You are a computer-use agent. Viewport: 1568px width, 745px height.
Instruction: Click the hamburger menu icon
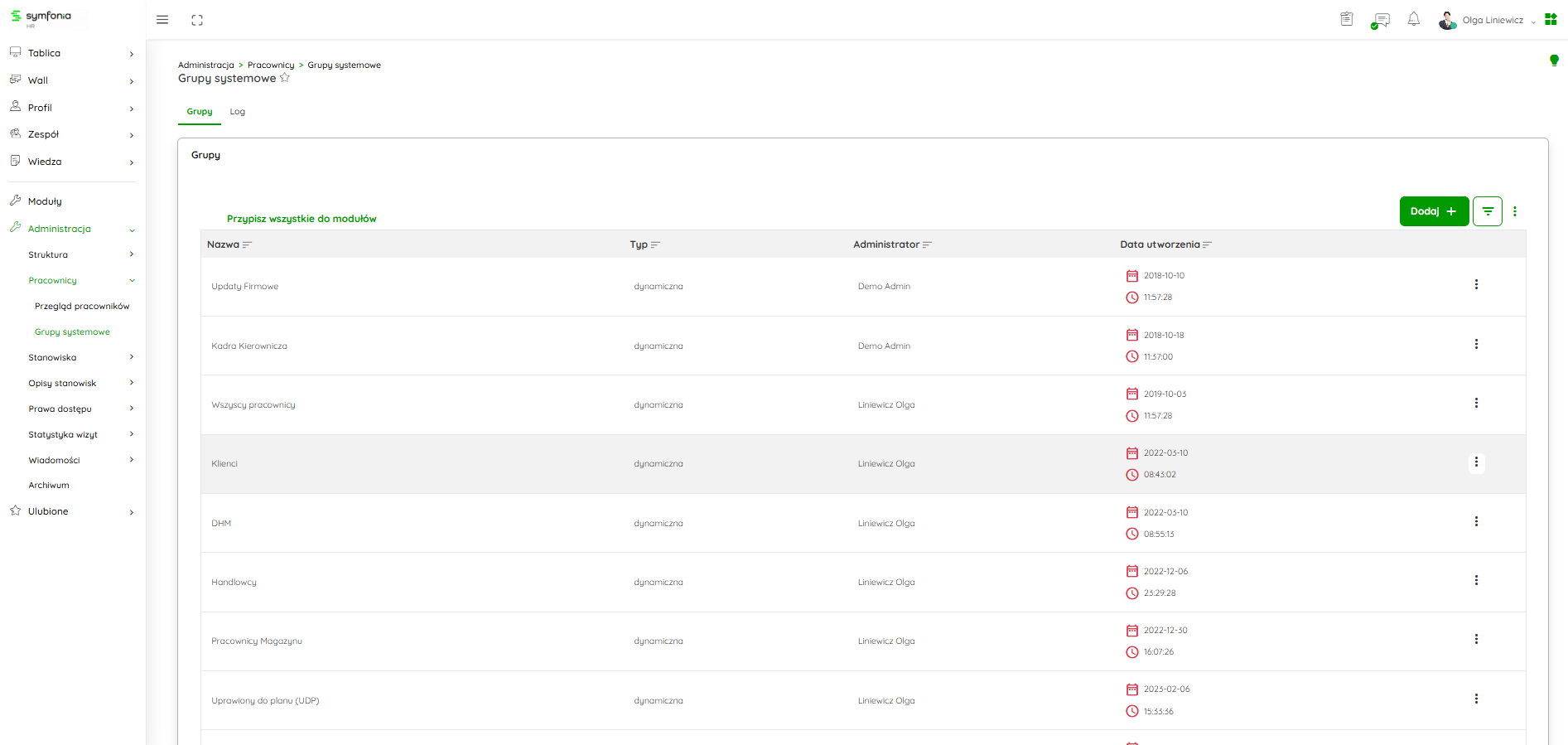[x=162, y=20]
